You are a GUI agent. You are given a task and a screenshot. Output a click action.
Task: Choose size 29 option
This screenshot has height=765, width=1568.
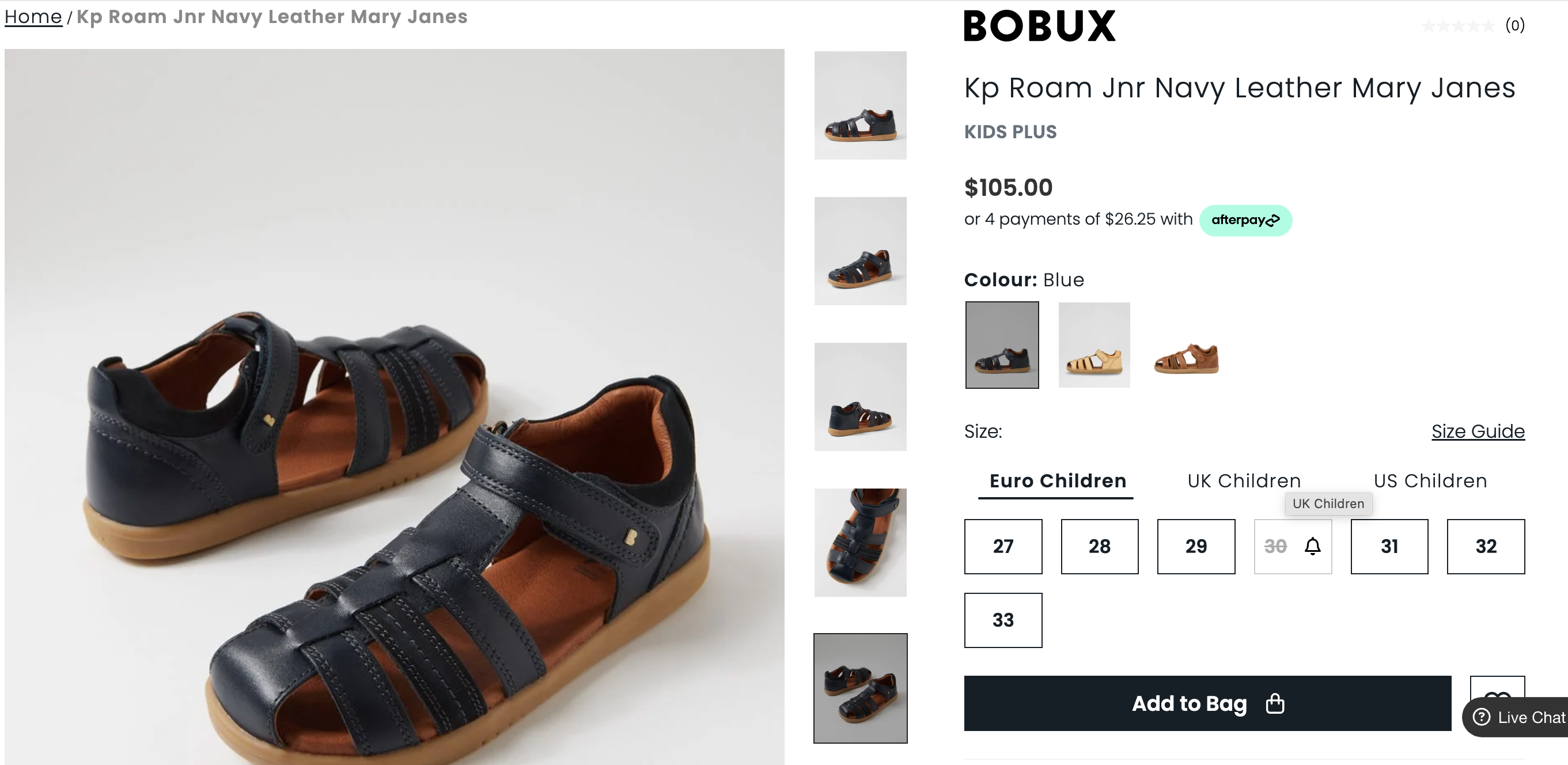[x=1195, y=546]
